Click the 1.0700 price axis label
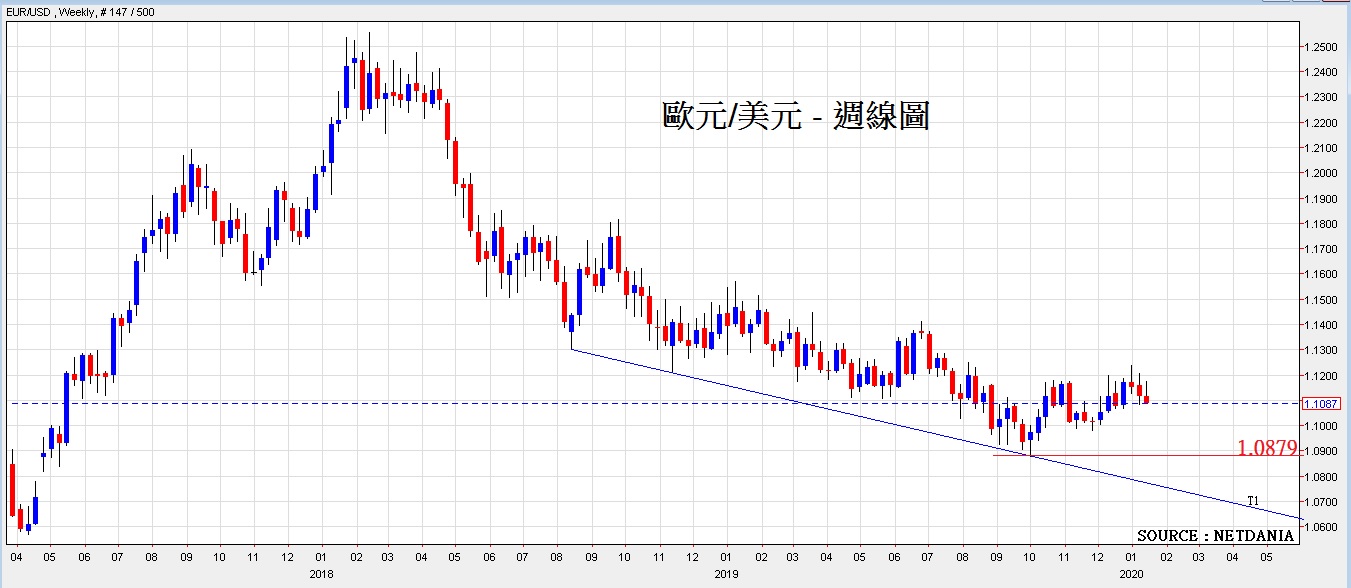 1321,502
